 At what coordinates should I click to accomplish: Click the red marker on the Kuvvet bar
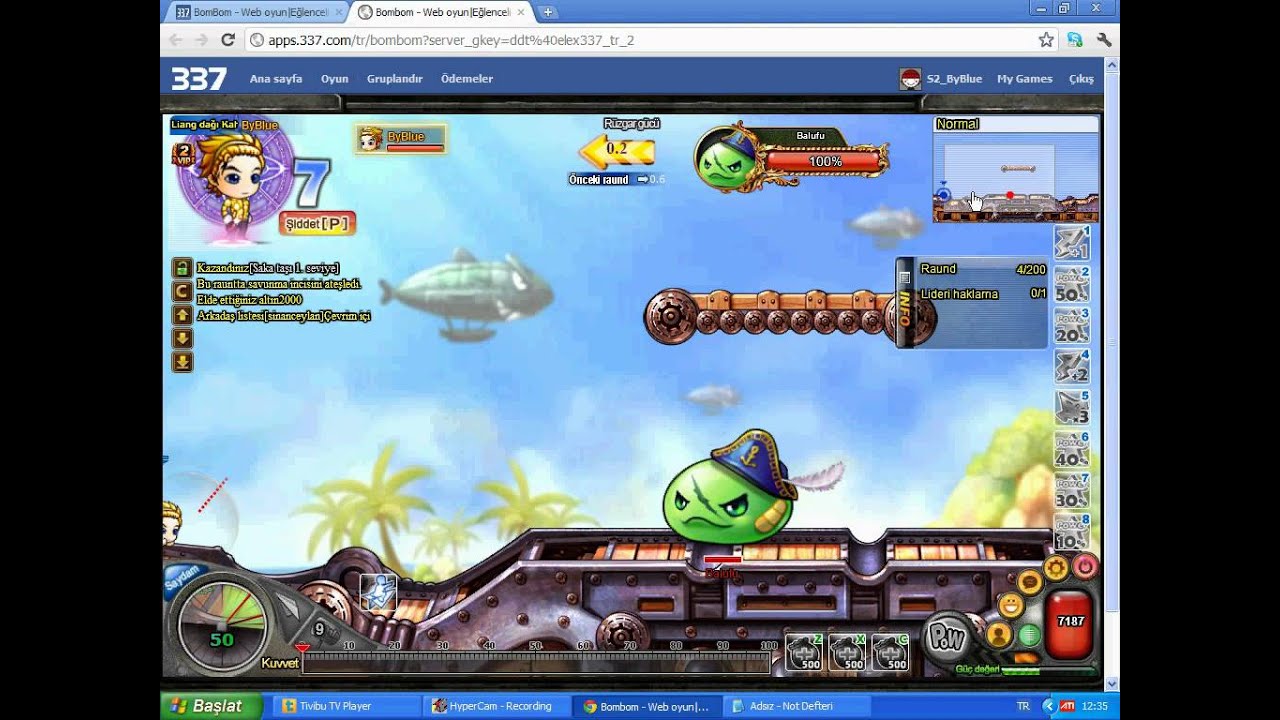point(302,648)
